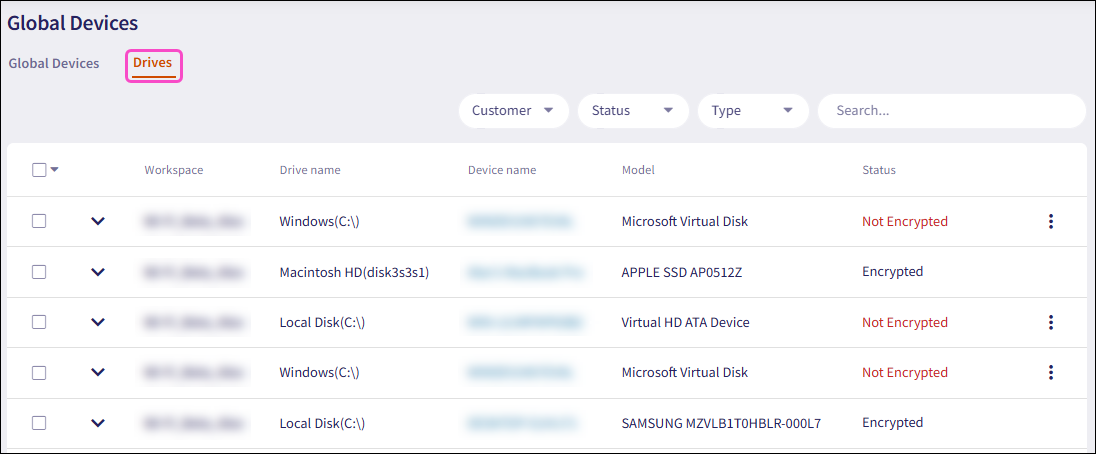Image resolution: width=1096 pixels, height=454 pixels.
Task: Tick the checkbox for the Virtual HD ATA Device row
Action: click(39, 322)
